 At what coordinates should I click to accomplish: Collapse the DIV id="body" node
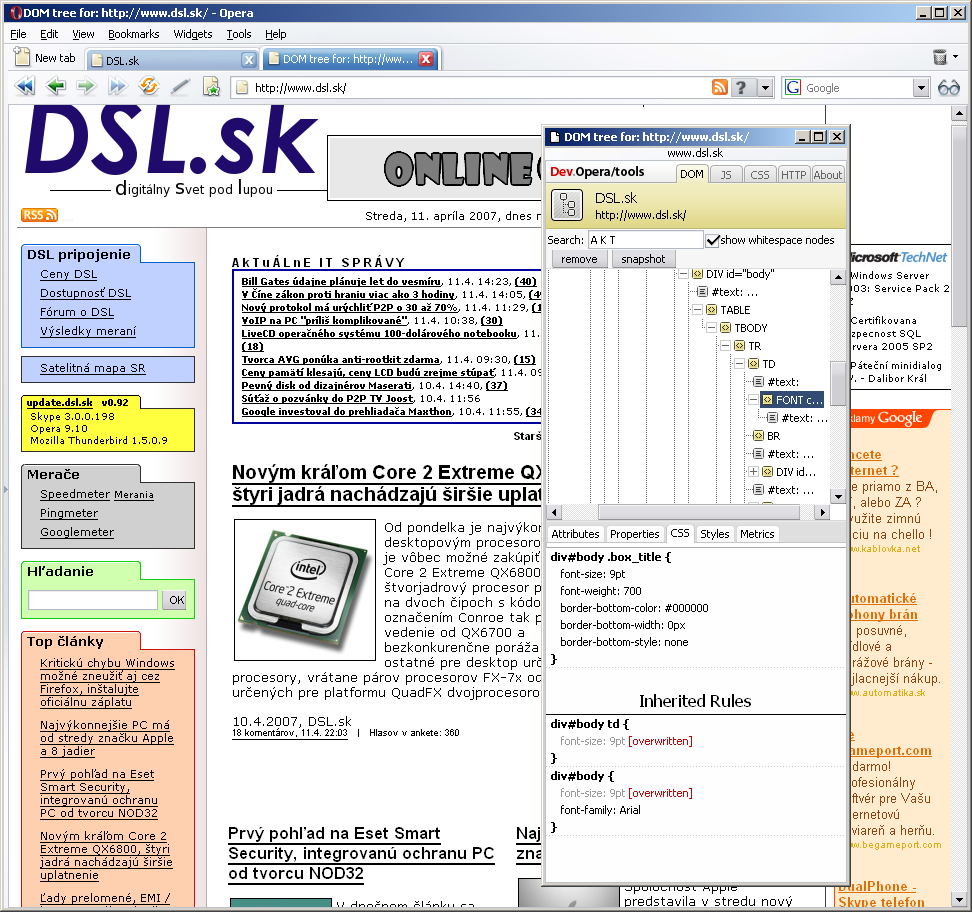(683, 273)
